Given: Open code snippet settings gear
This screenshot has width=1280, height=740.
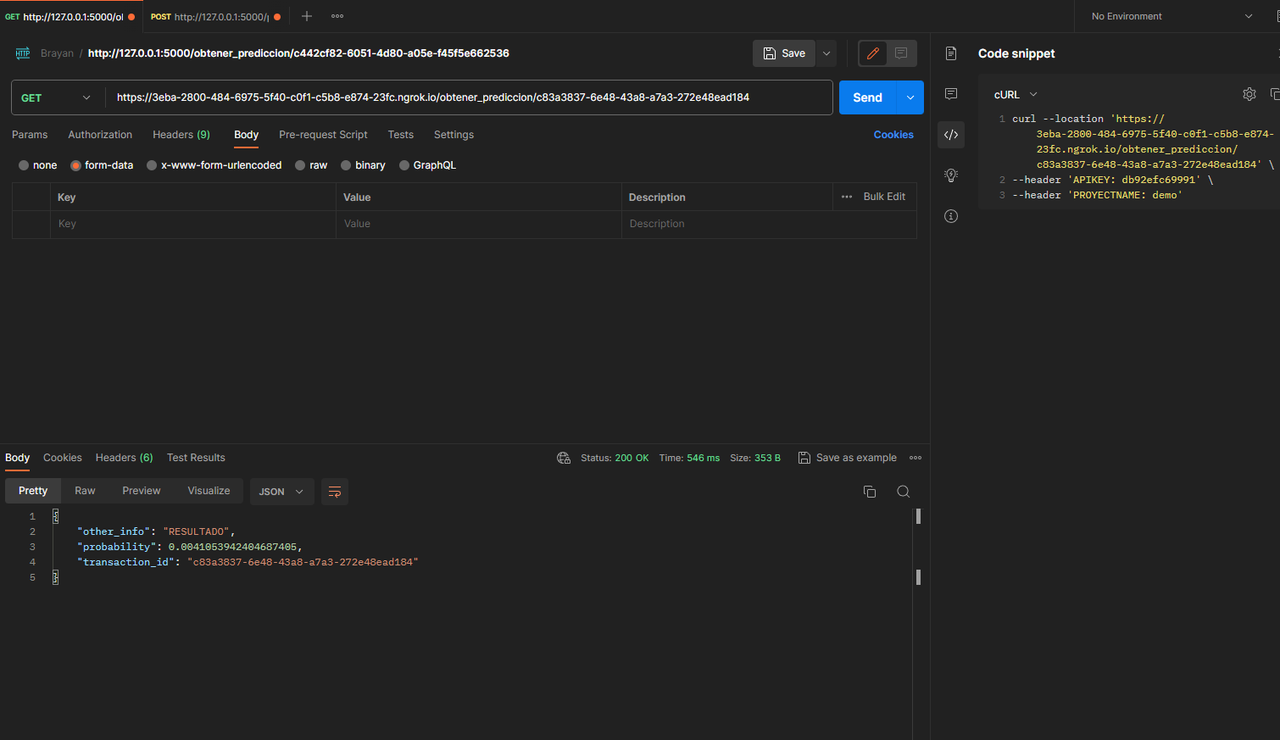Looking at the screenshot, I should pos(1249,94).
